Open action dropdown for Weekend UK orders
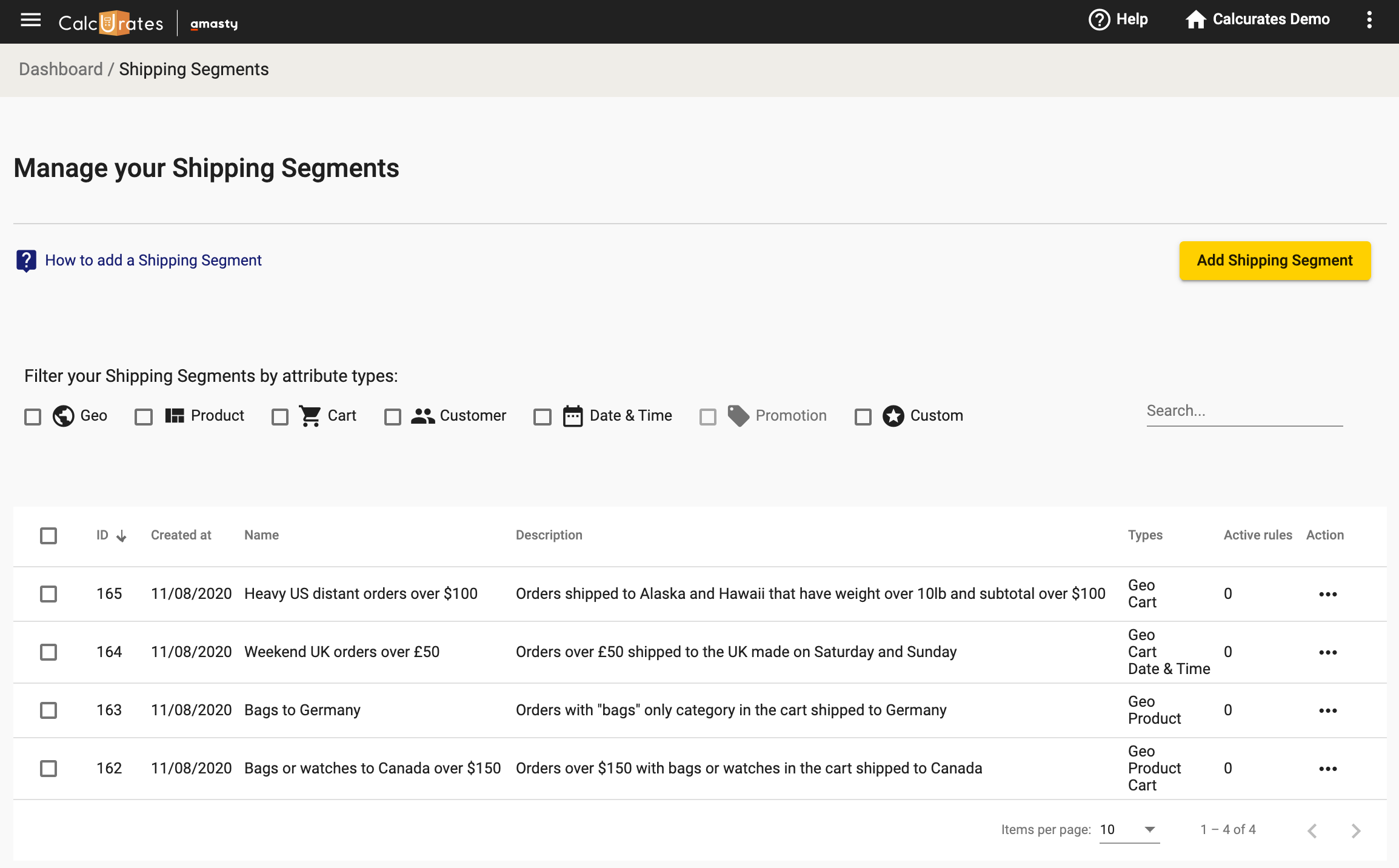1399x868 pixels. tap(1327, 652)
